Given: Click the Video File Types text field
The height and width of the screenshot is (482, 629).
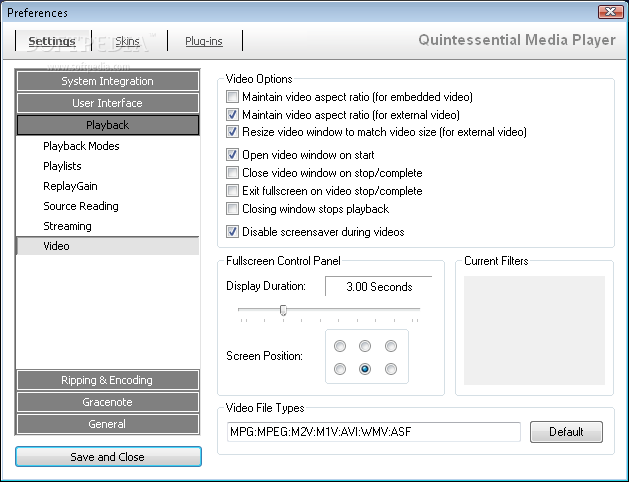Looking at the screenshot, I should click(x=374, y=432).
